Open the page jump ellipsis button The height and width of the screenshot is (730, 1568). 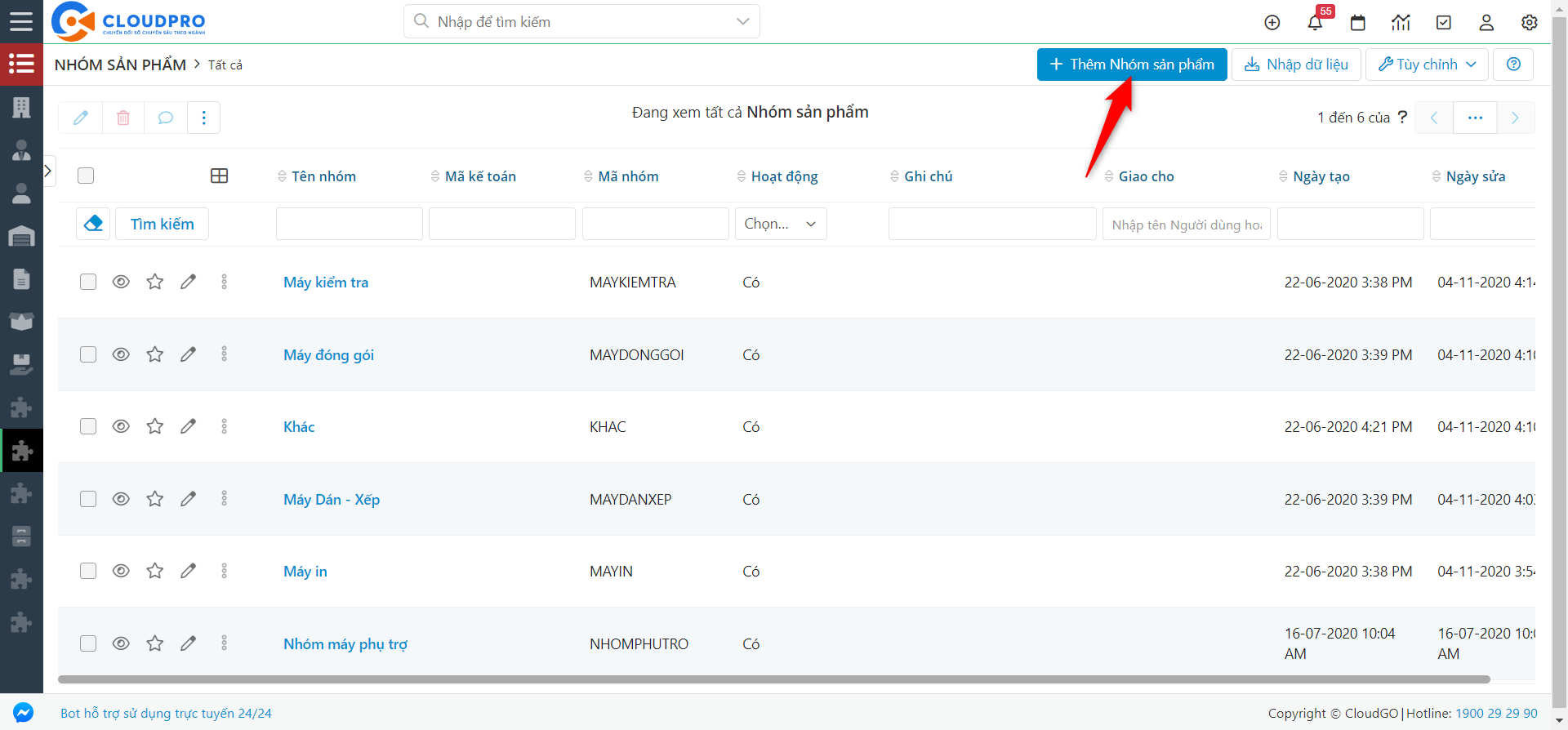(1475, 118)
